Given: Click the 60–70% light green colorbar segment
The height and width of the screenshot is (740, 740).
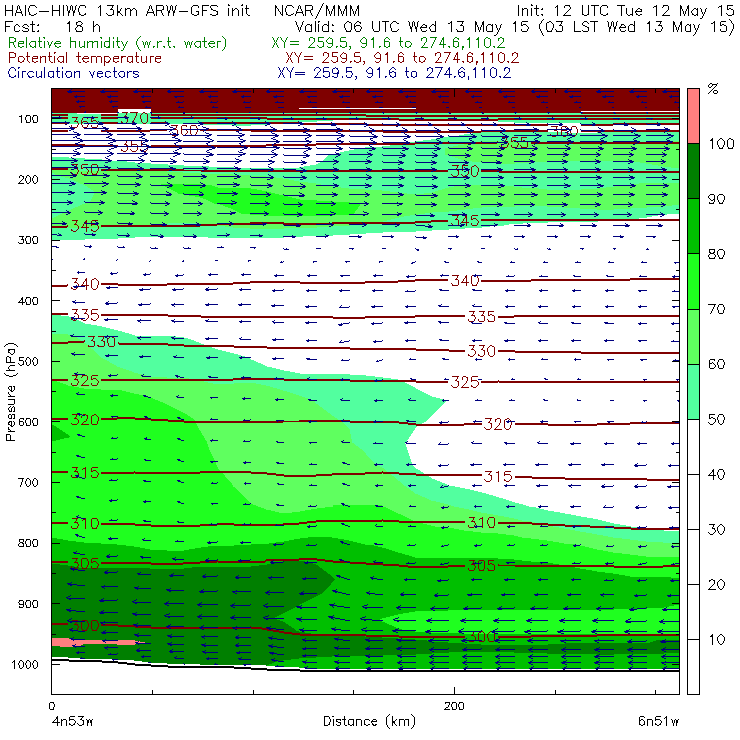Looking at the screenshot, I should [x=693, y=336].
